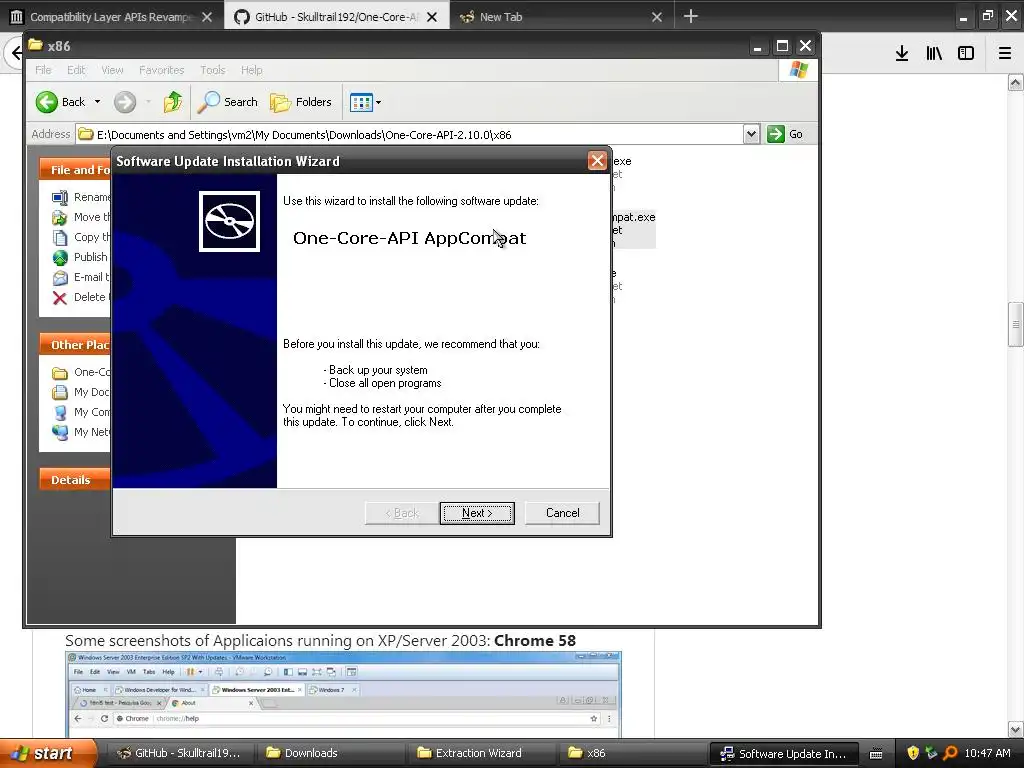Click the Move this file task icon
Image resolution: width=1024 pixels, height=768 pixels.
pyautogui.click(x=60, y=217)
